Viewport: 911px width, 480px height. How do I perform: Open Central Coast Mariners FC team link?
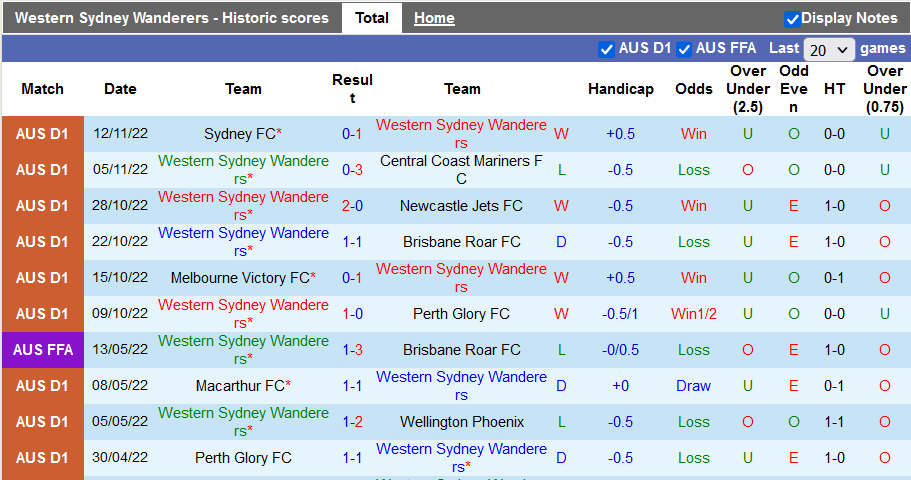(x=461, y=170)
